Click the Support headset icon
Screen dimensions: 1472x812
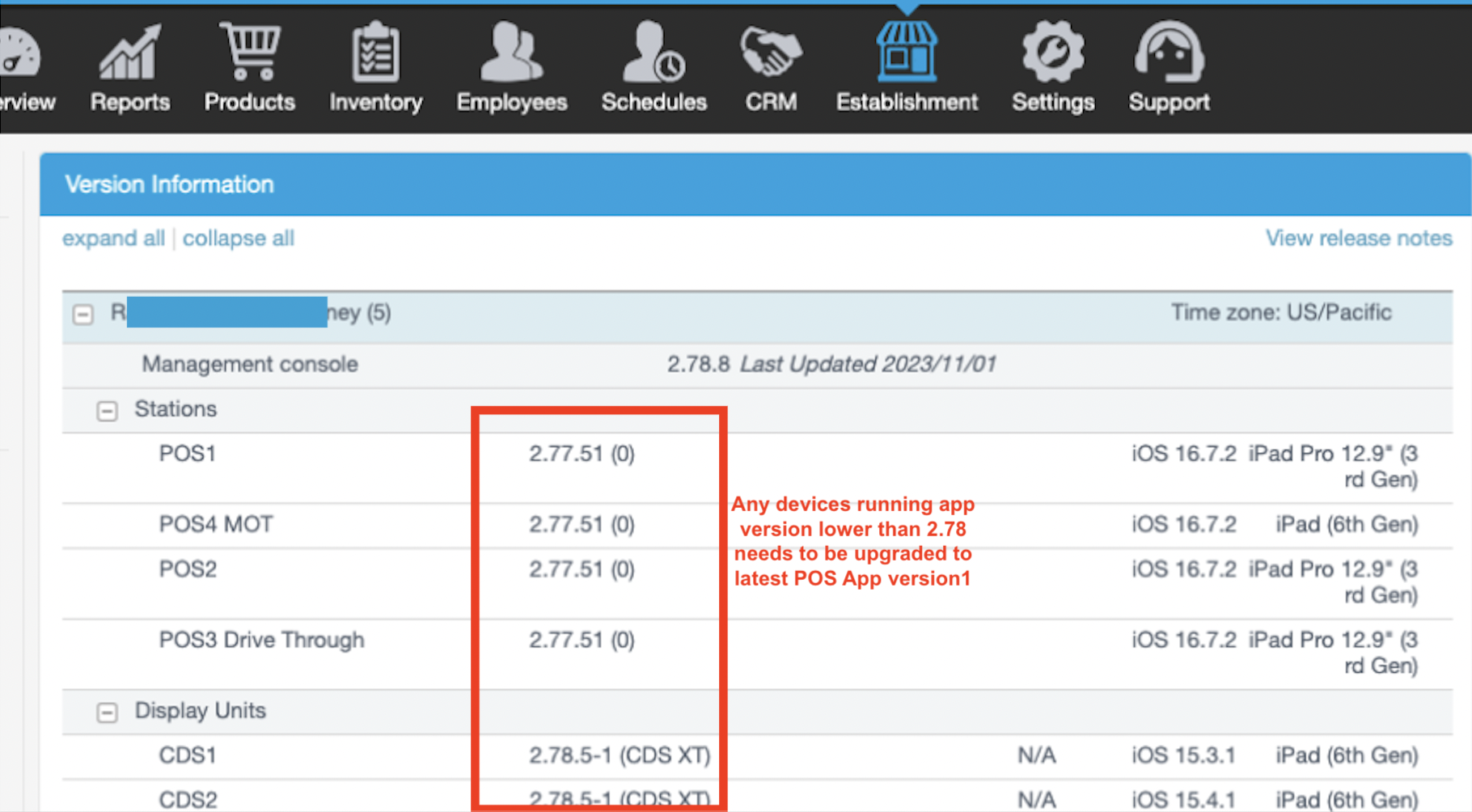coord(1169,53)
